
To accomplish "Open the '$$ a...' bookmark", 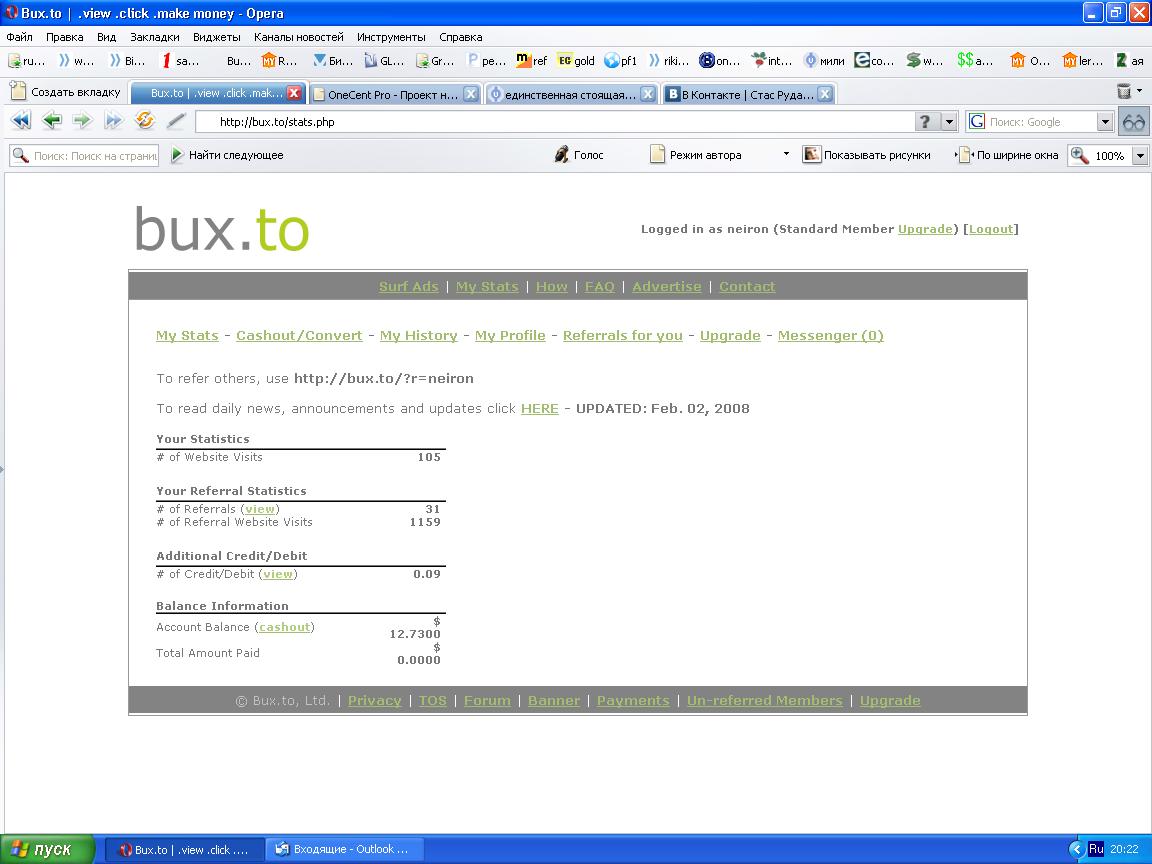I will point(975,61).
